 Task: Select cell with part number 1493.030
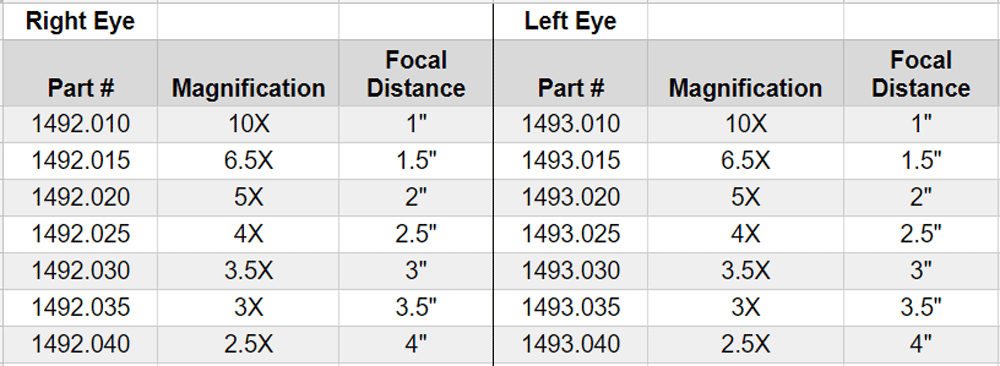571,271
